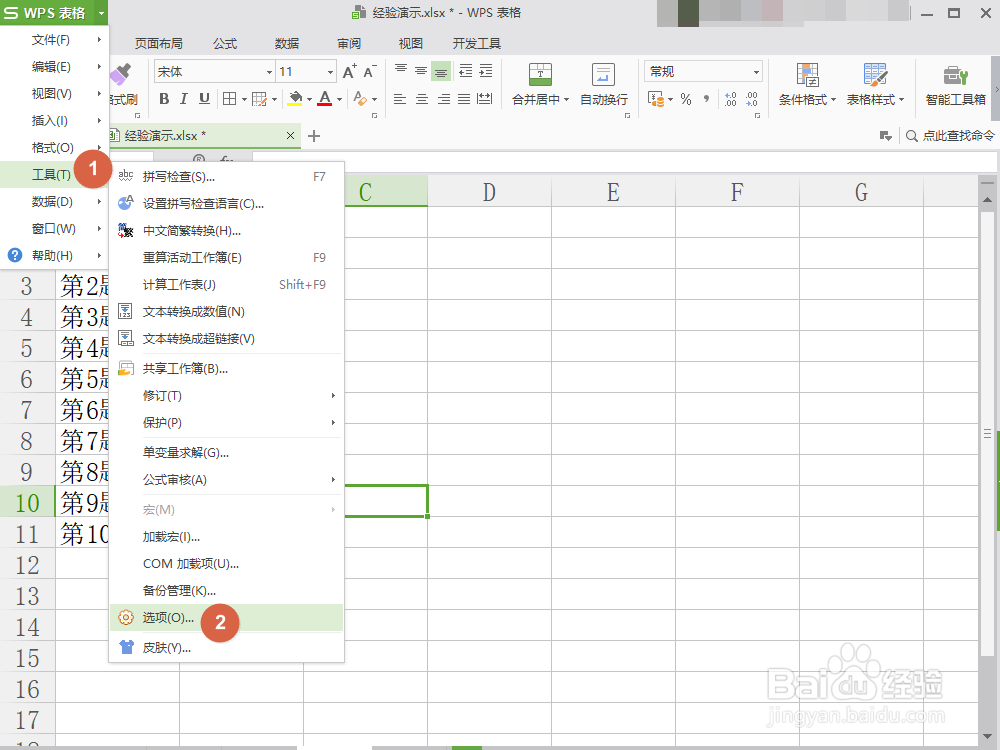This screenshot has width=1000, height=750.
Task: Click the 自动换行 wrap text icon
Action: point(601,97)
